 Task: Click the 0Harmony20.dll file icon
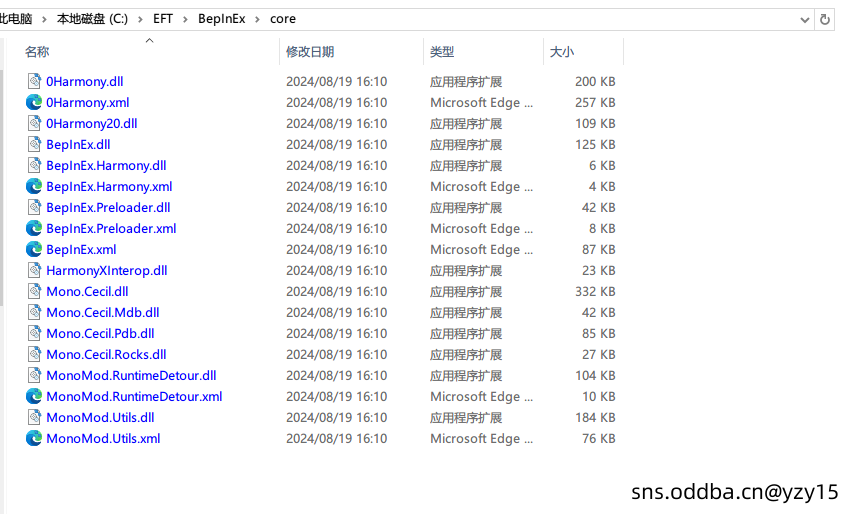pos(34,124)
